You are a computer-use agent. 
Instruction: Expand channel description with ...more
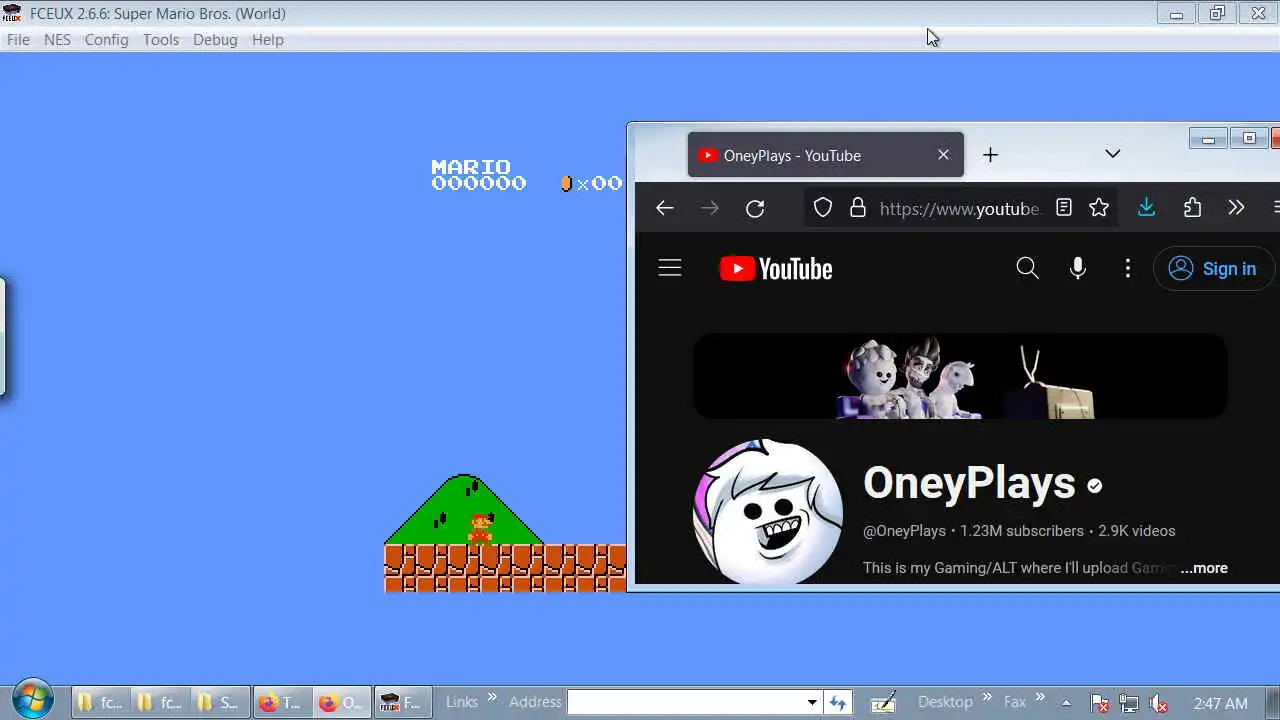(x=1204, y=568)
